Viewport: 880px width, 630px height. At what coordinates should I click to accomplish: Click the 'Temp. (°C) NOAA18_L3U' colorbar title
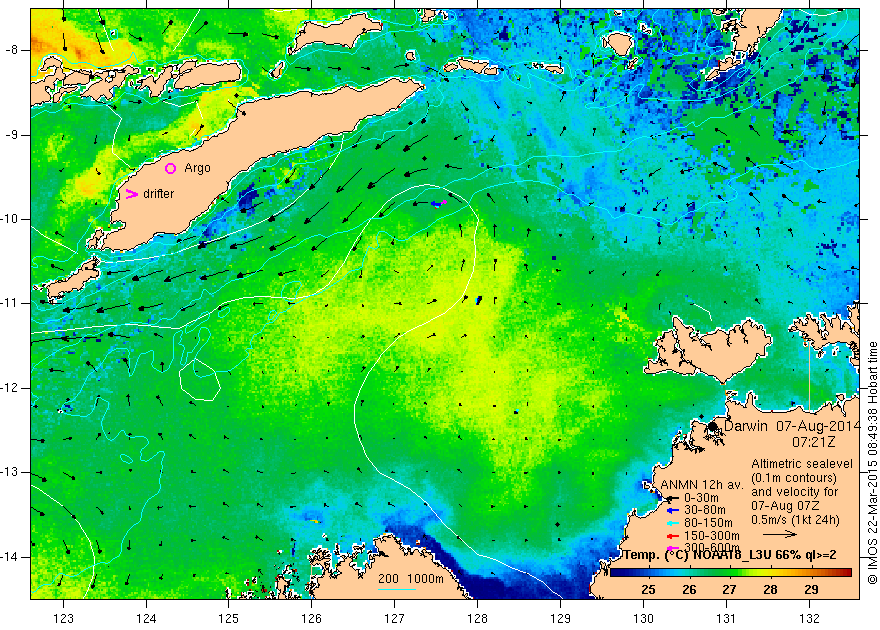click(698, 555)
